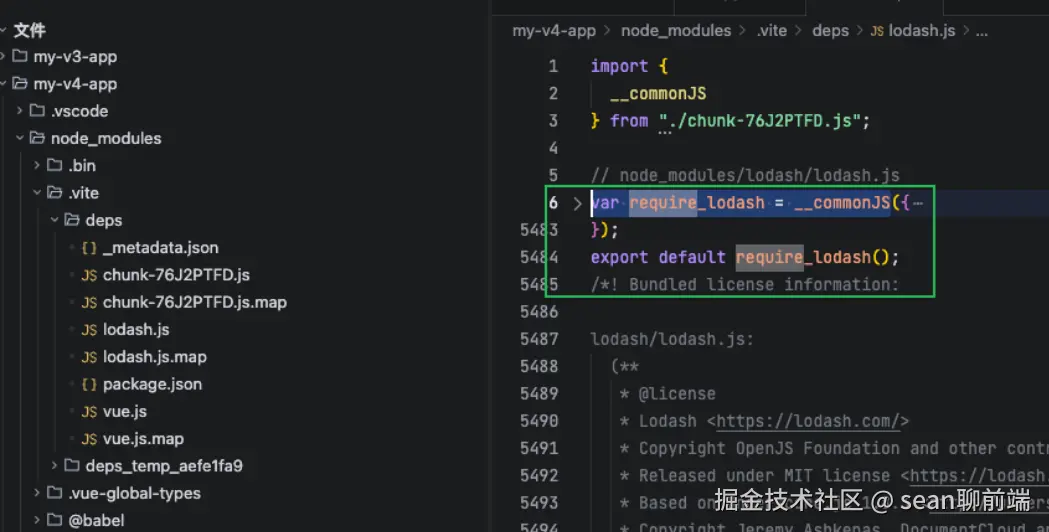Click node_modules in the breadcrumb
Screen dimensions: 1049x532
pos(676,31)
